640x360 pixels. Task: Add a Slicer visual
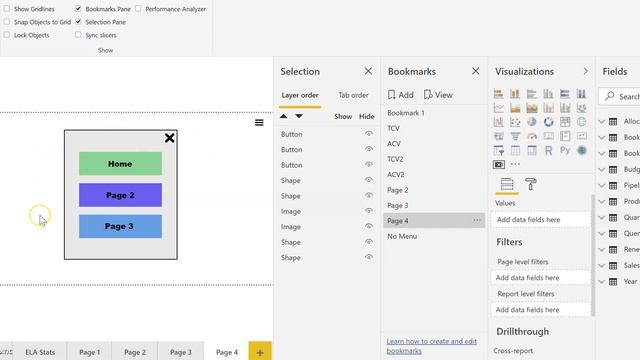coord(498,150)
